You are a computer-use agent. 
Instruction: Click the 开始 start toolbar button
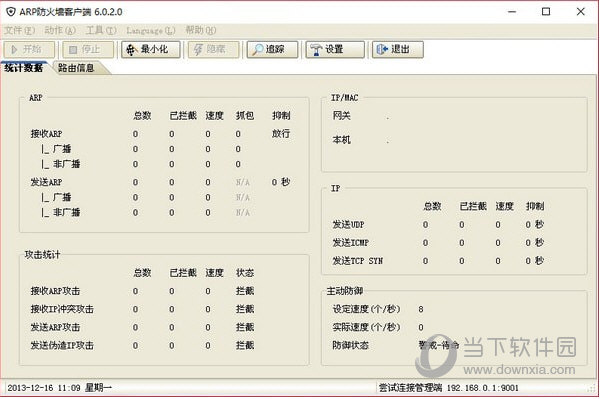pos(29,50)
